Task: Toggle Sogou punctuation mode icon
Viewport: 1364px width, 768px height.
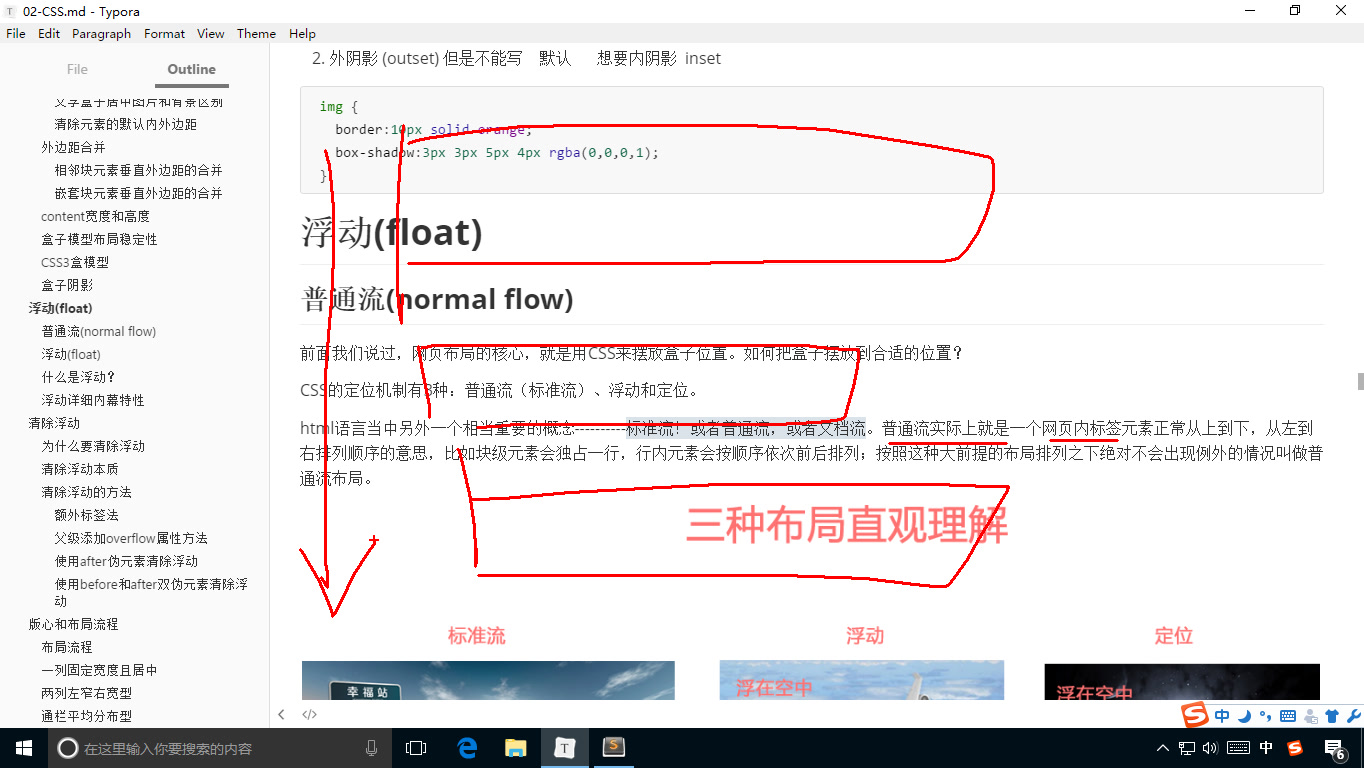Action: tap(1265, 716)
